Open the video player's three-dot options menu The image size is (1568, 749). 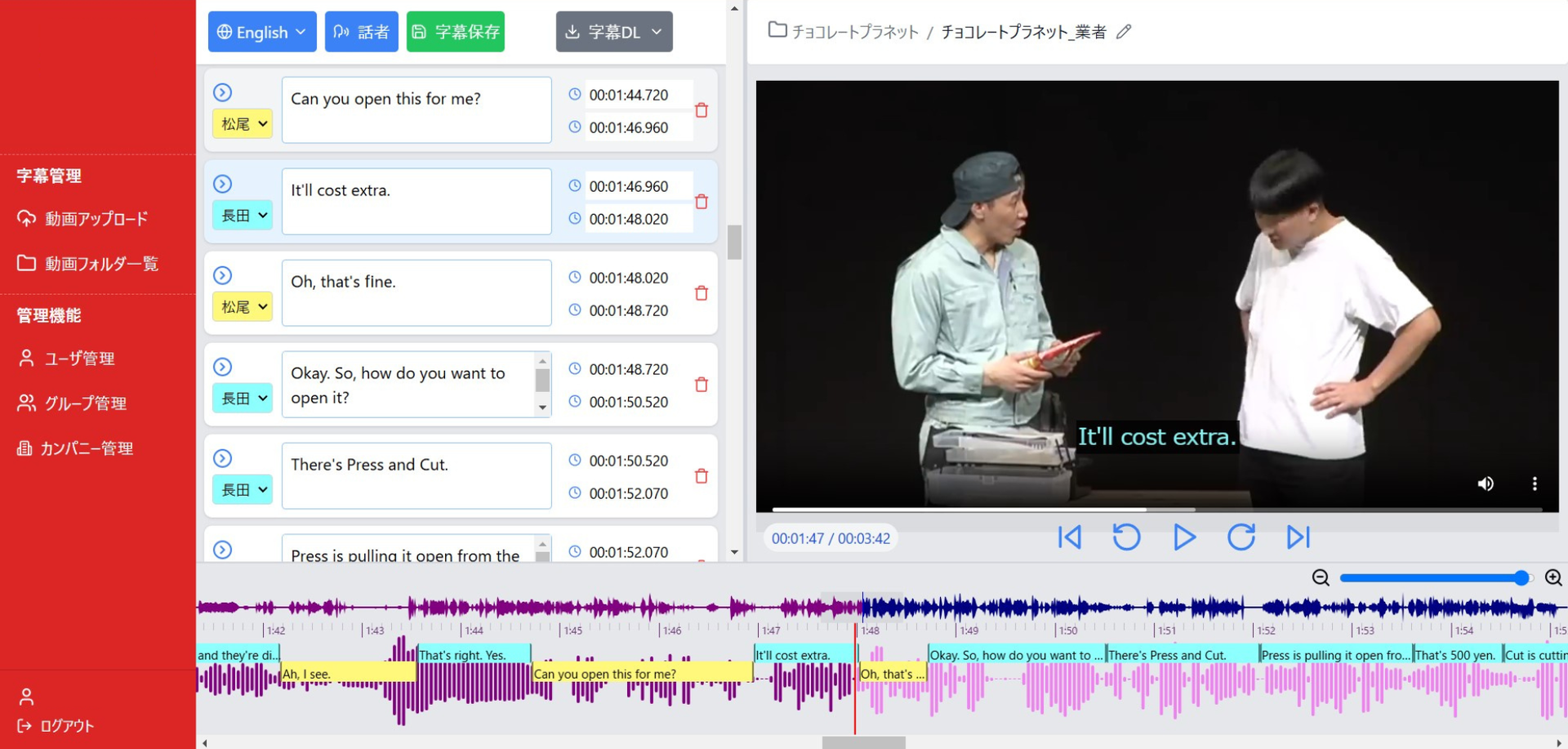[x=1535, y=484]
